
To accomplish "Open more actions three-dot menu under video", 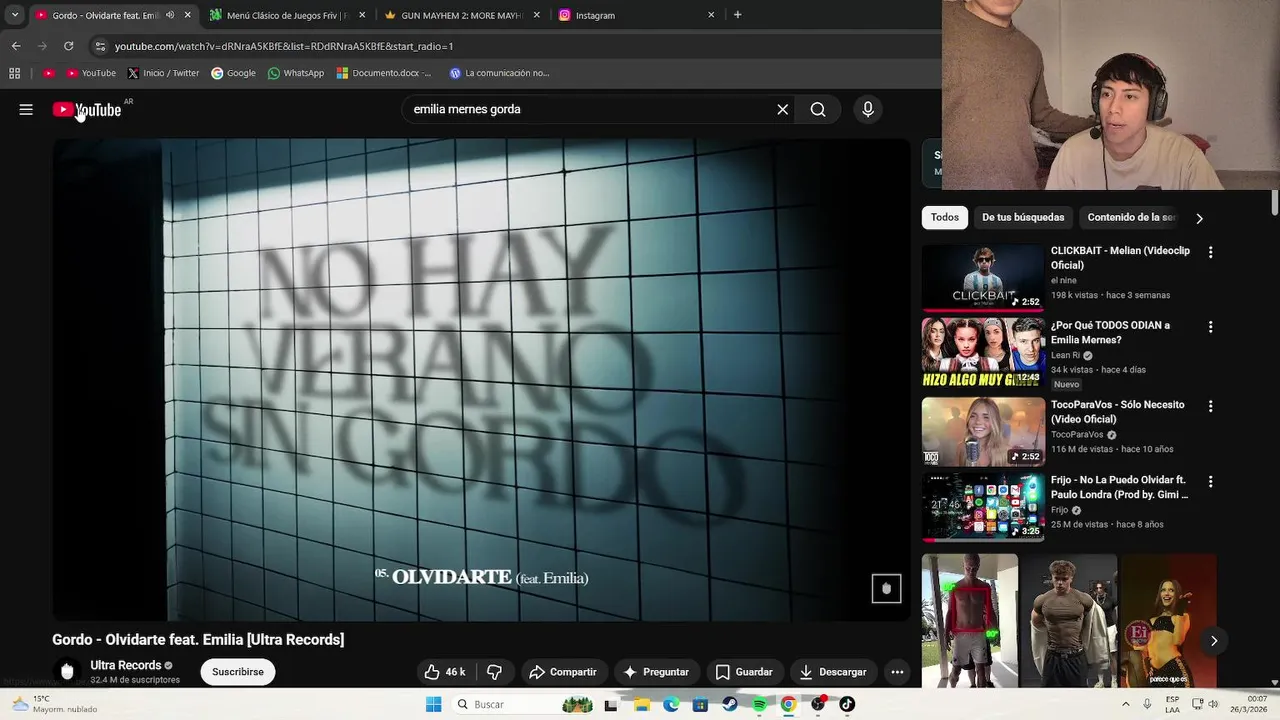I will point(897,672).
